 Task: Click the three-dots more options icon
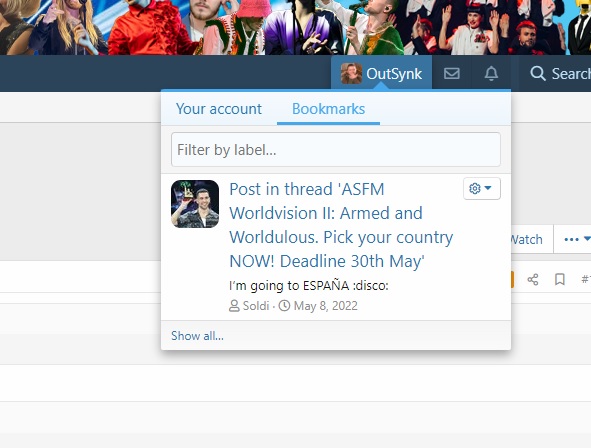point(571,239)
